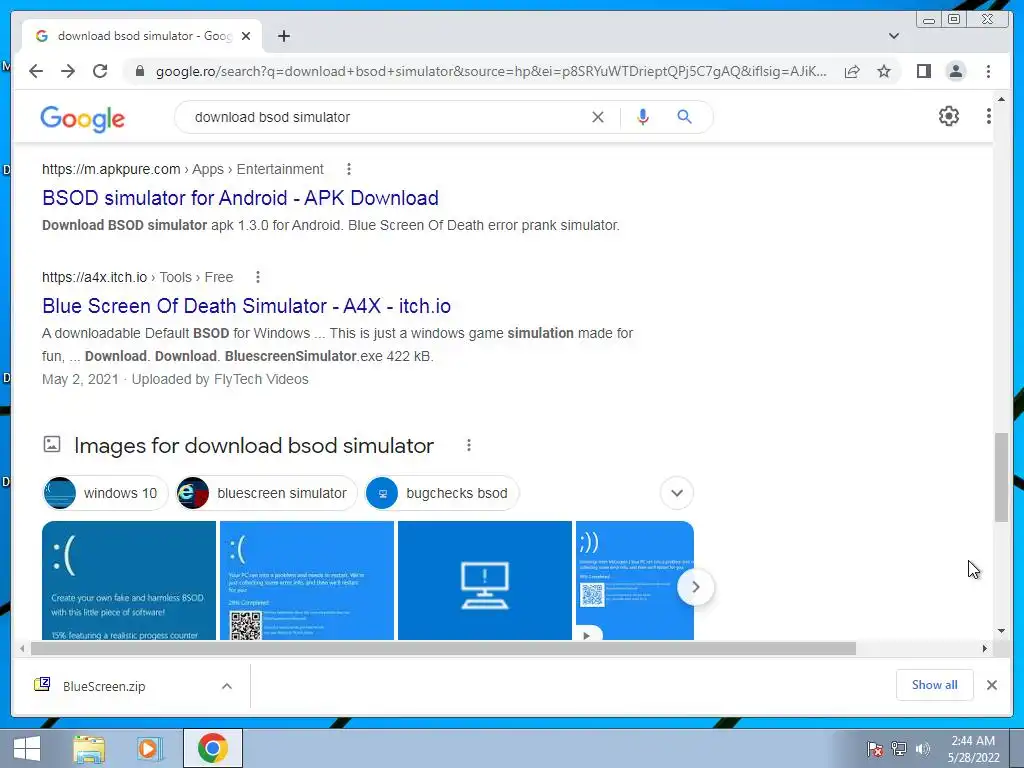Filter images by bluescreen simulator chip
Screen dimensions: 1024x768
tap(266, 493)
